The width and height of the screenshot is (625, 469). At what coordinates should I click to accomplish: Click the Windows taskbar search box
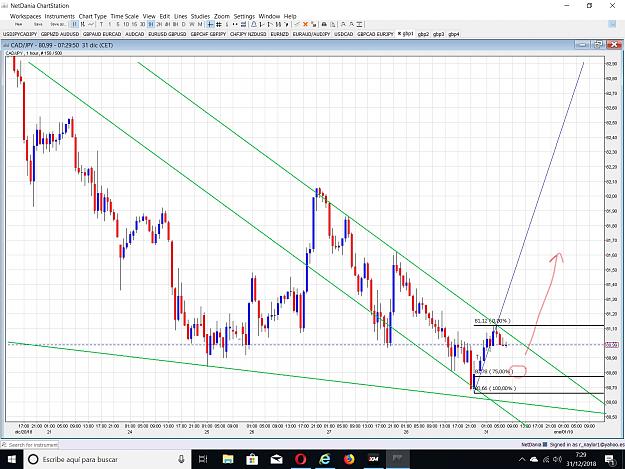107,459
